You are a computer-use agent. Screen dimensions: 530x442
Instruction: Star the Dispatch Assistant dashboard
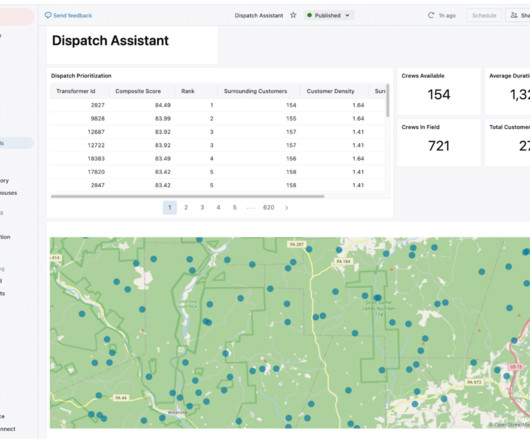coord(293,15)
